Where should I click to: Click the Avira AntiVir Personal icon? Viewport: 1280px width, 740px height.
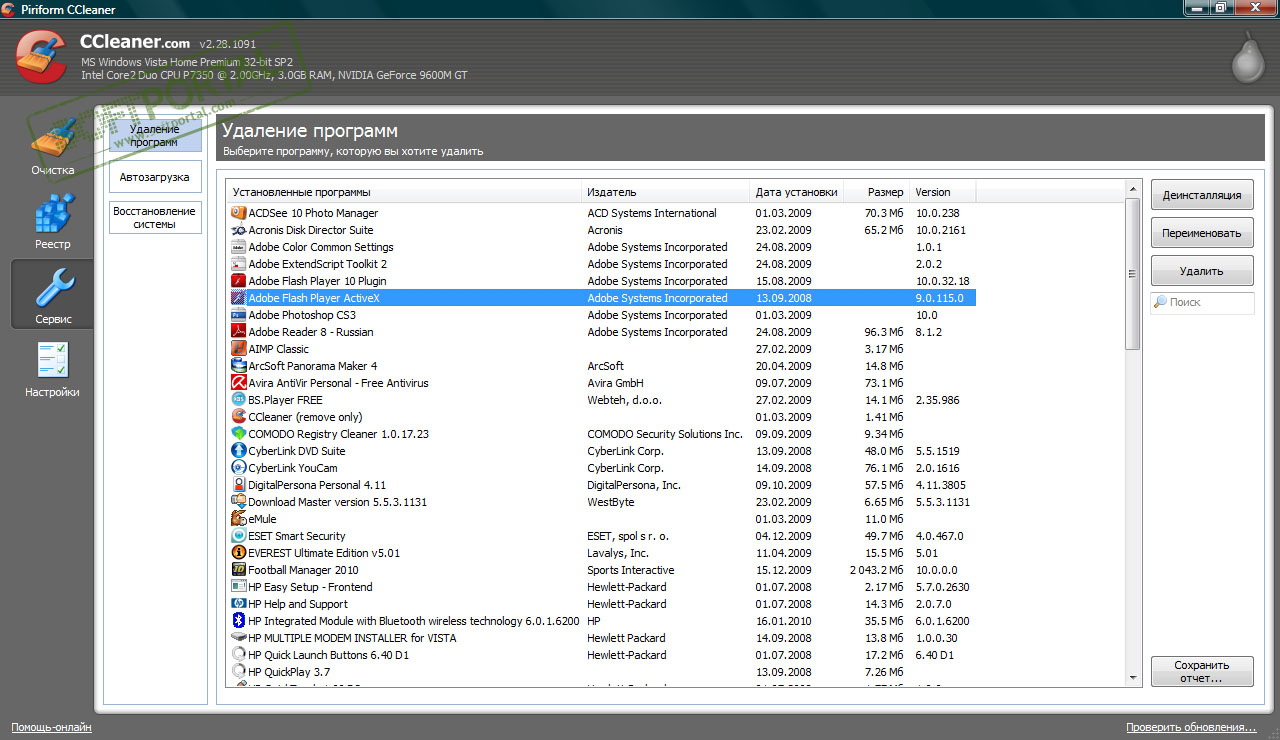point(239,383)
